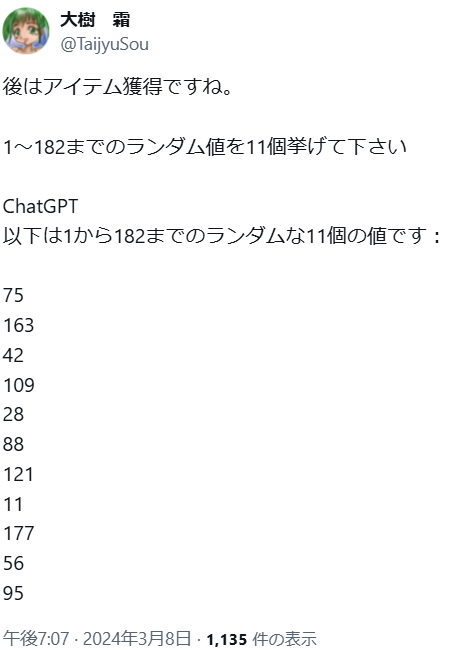Select the number 121
The width and height of the screenshot is (450, 650).
coord(18,474)
